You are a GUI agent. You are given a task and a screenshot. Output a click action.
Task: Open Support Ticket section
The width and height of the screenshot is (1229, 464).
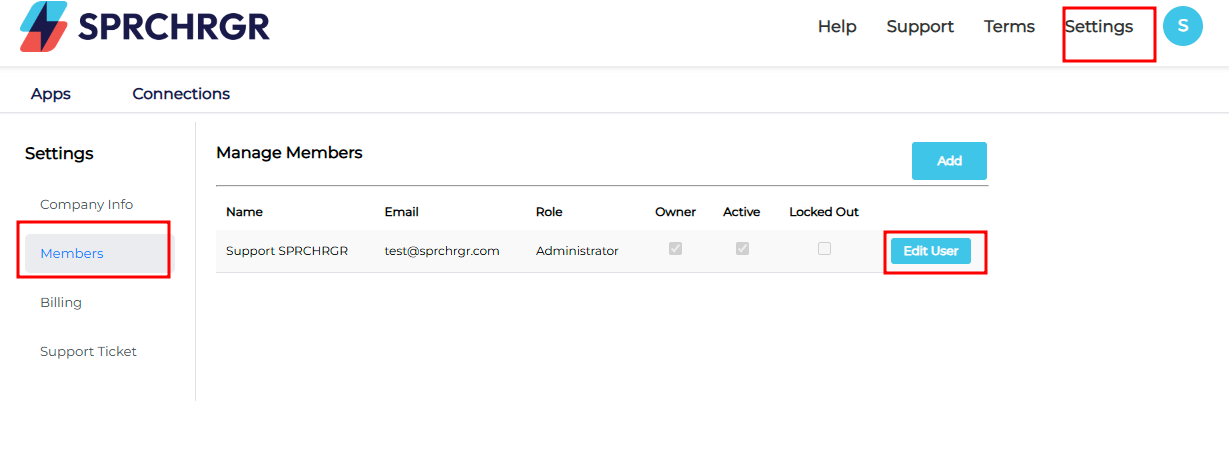coord(88,351)
